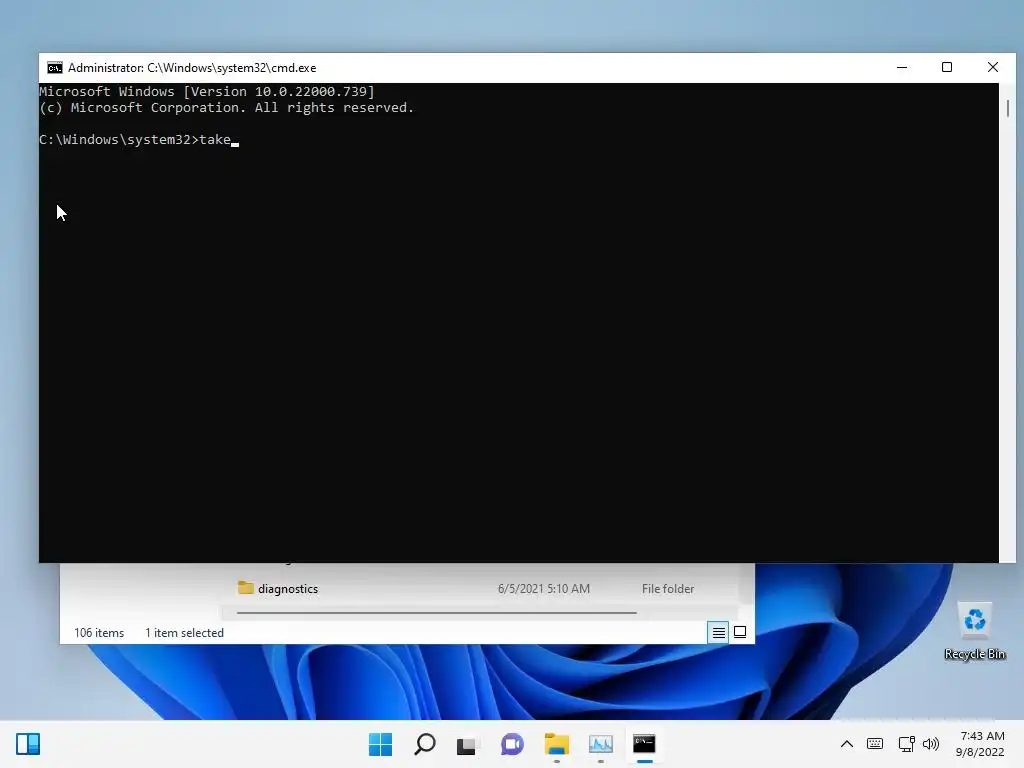Open the touch keyboard tray icon
Screen dimensions: 1024x768
click(874, 744)
